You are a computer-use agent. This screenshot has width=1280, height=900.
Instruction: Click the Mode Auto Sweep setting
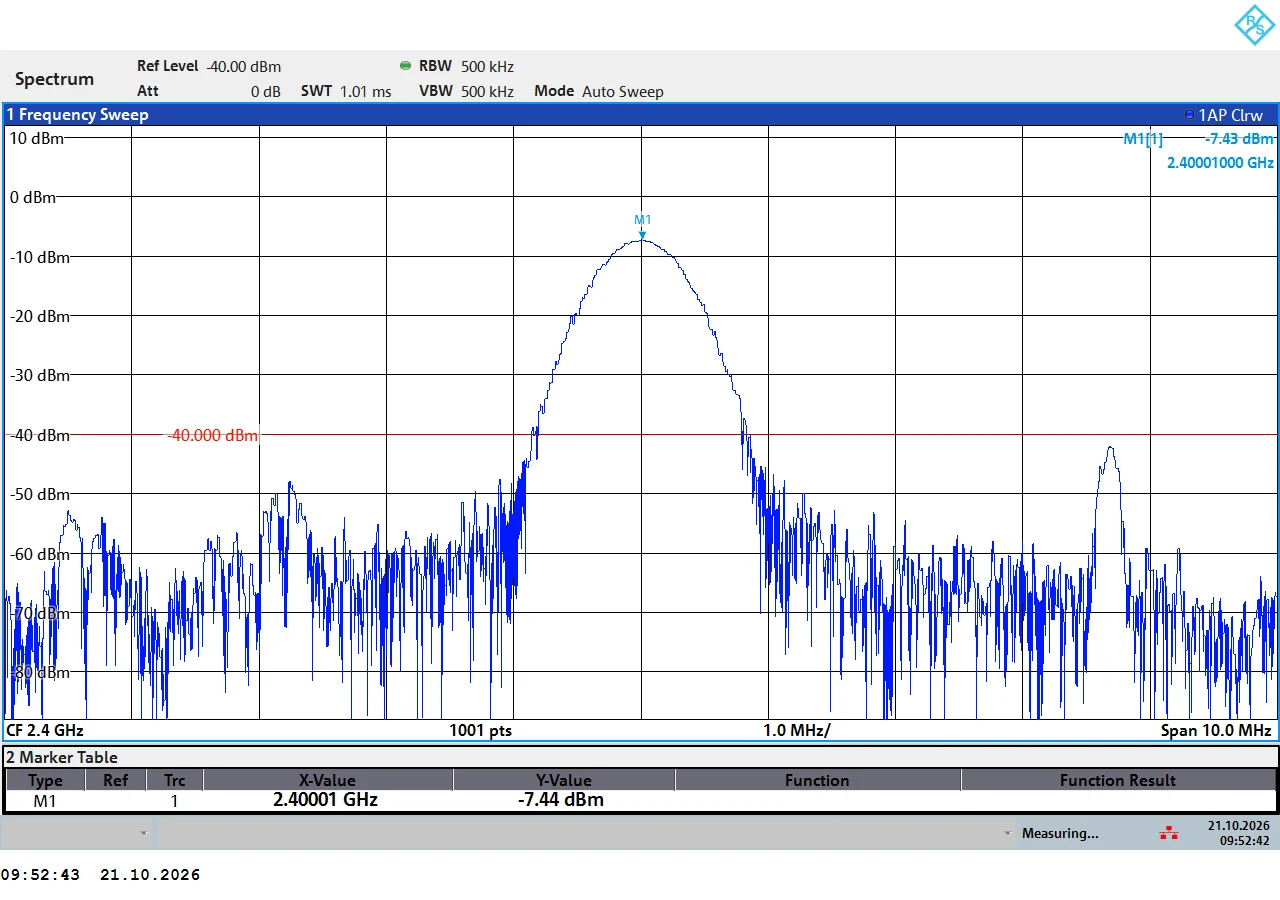coord(599,91)
